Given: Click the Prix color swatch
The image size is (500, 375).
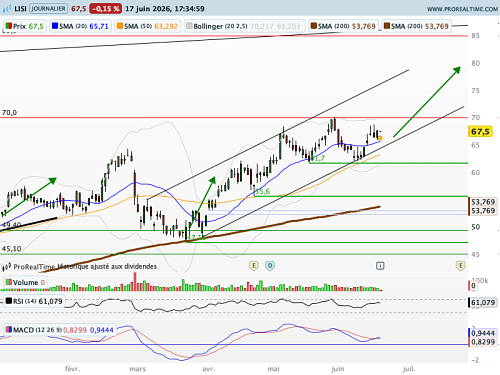Looking at the screenshot, I should click(9, 26).
